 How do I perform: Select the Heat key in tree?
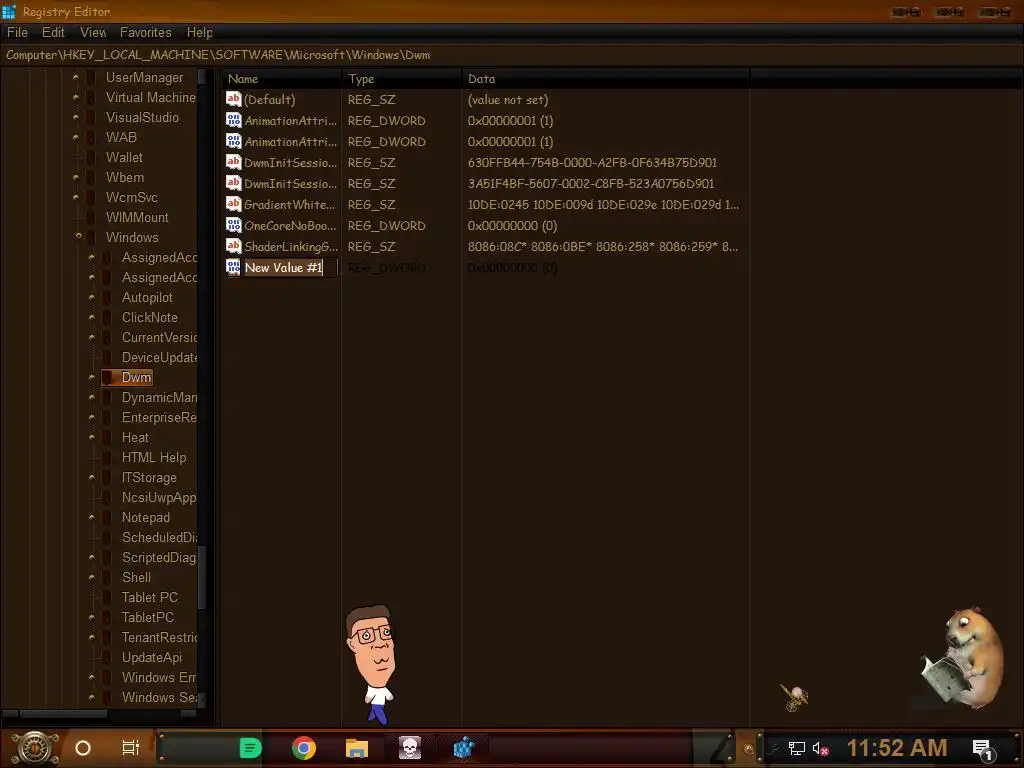(135, 438)
